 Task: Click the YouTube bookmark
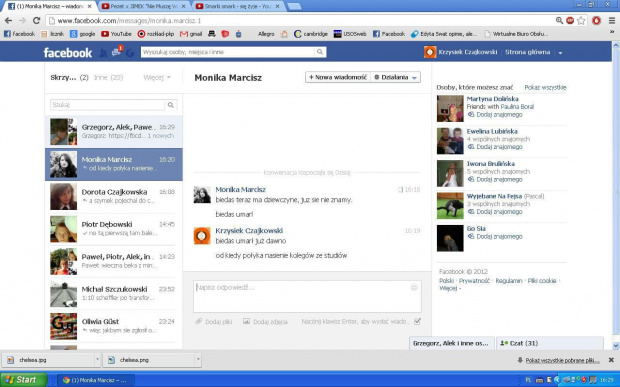tap(116, 34)
